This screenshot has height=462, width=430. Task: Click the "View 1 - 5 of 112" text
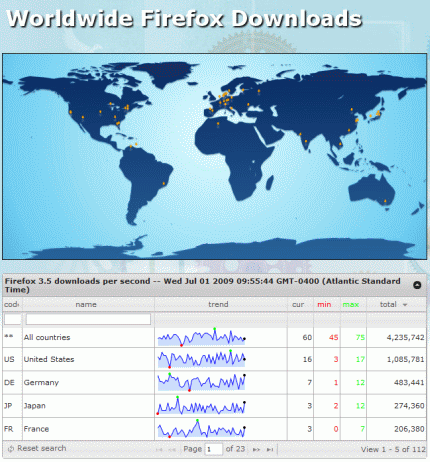coord(393,450)
